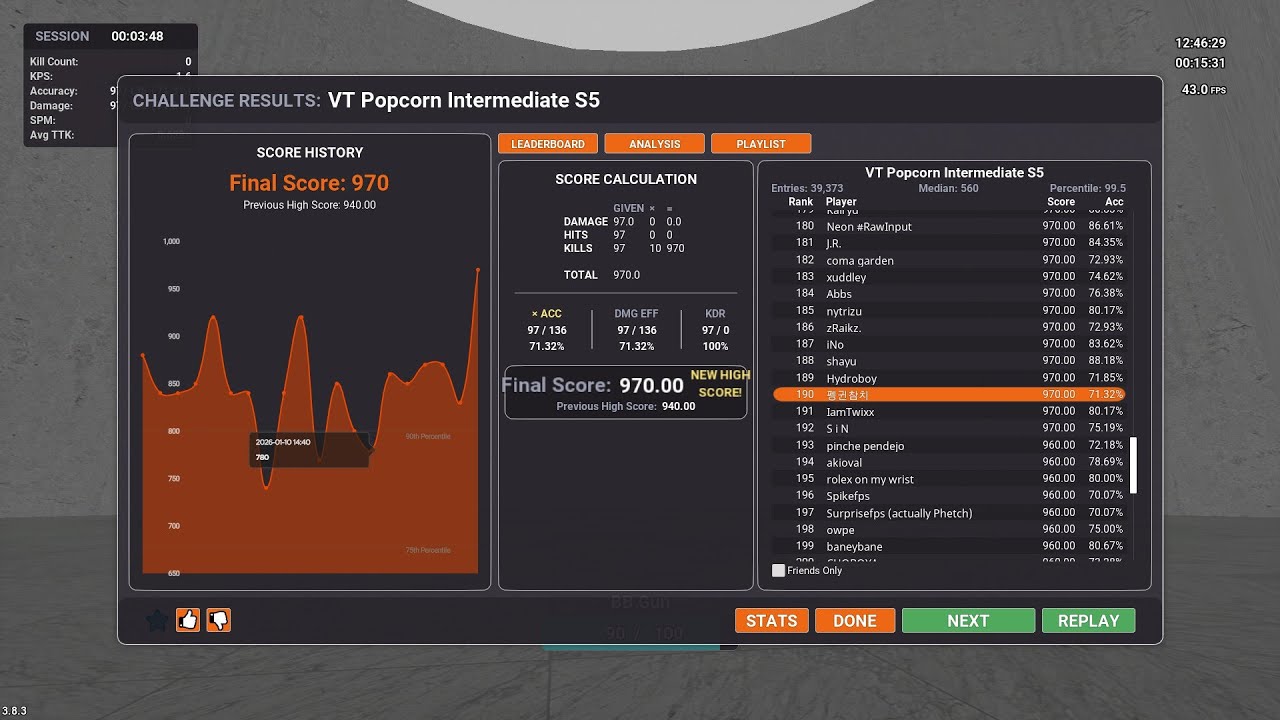Favorite scenario with the star icon
The width and height of the screenshot is (1280, 720).
157,621
